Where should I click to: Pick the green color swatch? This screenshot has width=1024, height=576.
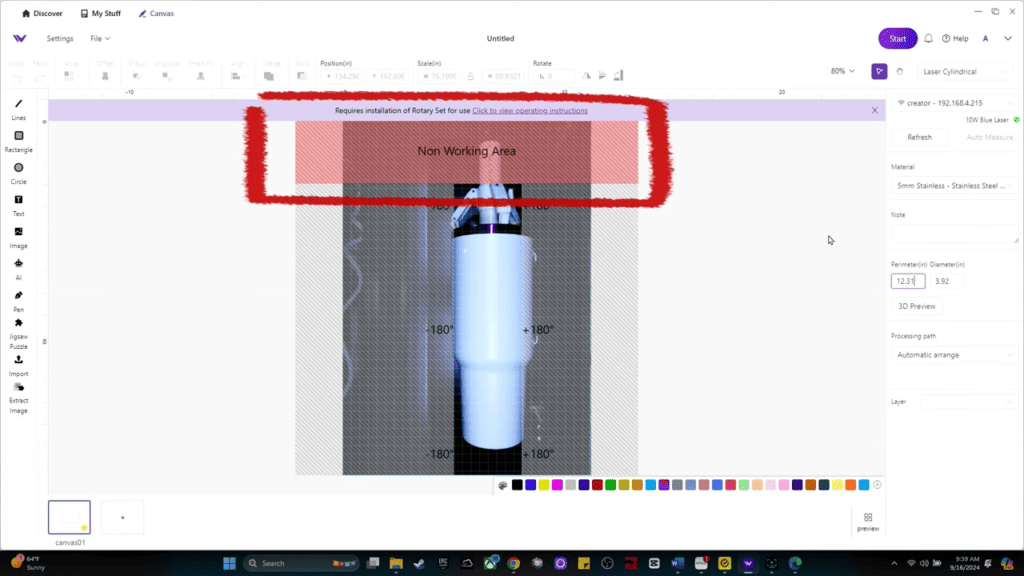tap(610, 485)
